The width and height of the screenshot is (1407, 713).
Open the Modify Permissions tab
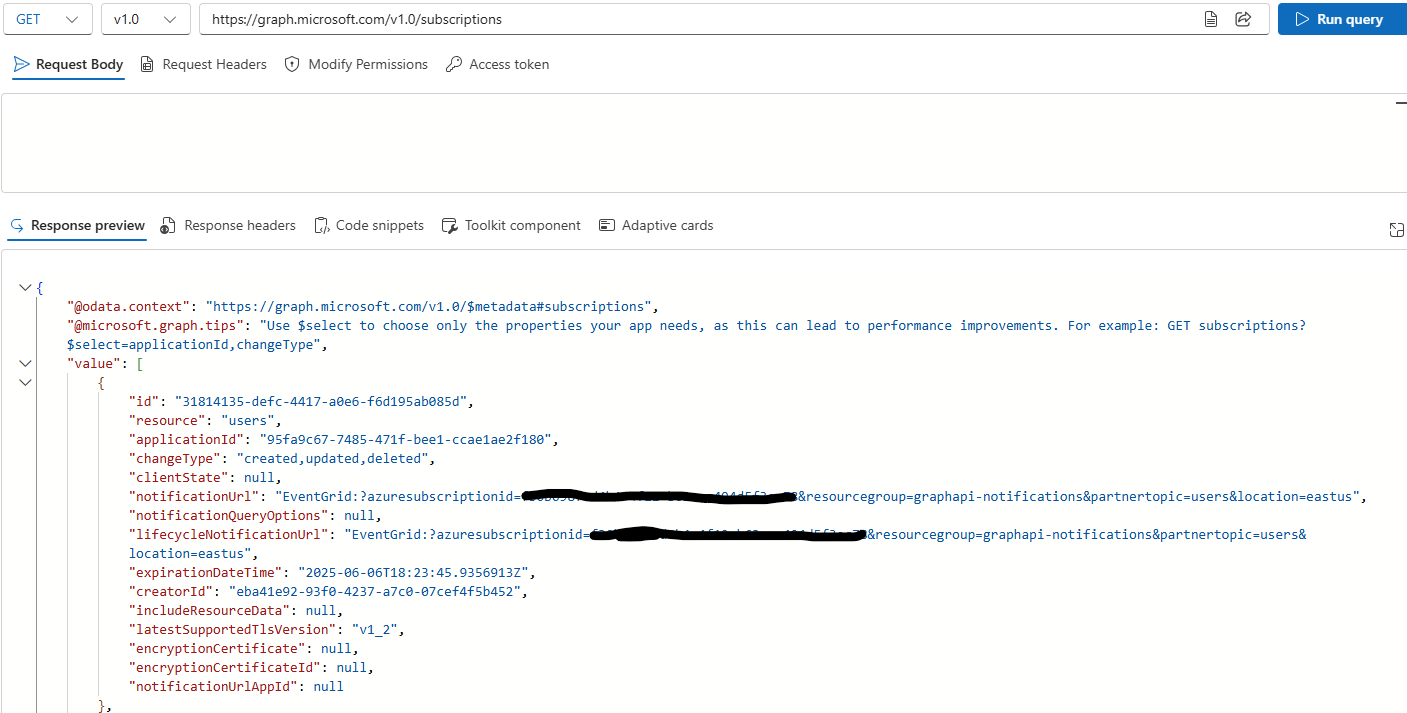(356, 65)
